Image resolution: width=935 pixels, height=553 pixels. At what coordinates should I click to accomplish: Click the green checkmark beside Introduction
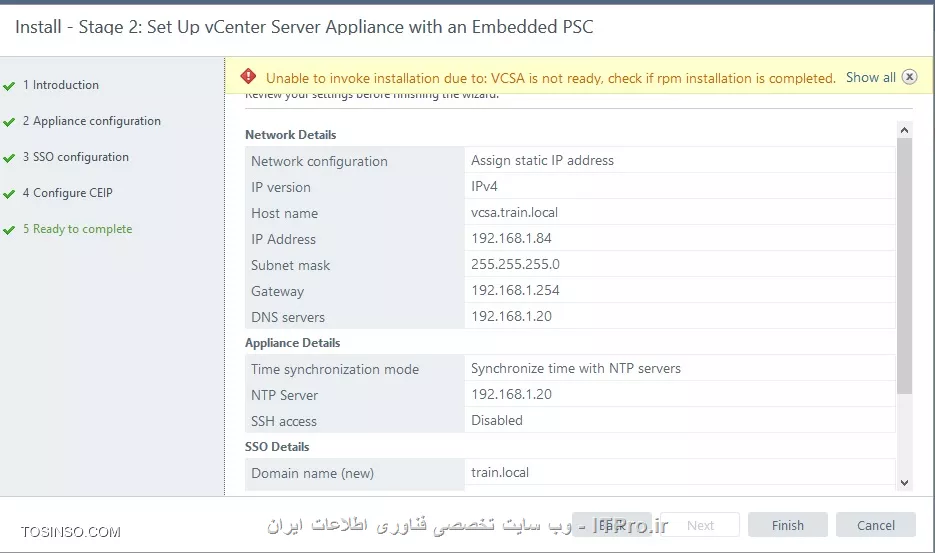[x=9, y=86]
